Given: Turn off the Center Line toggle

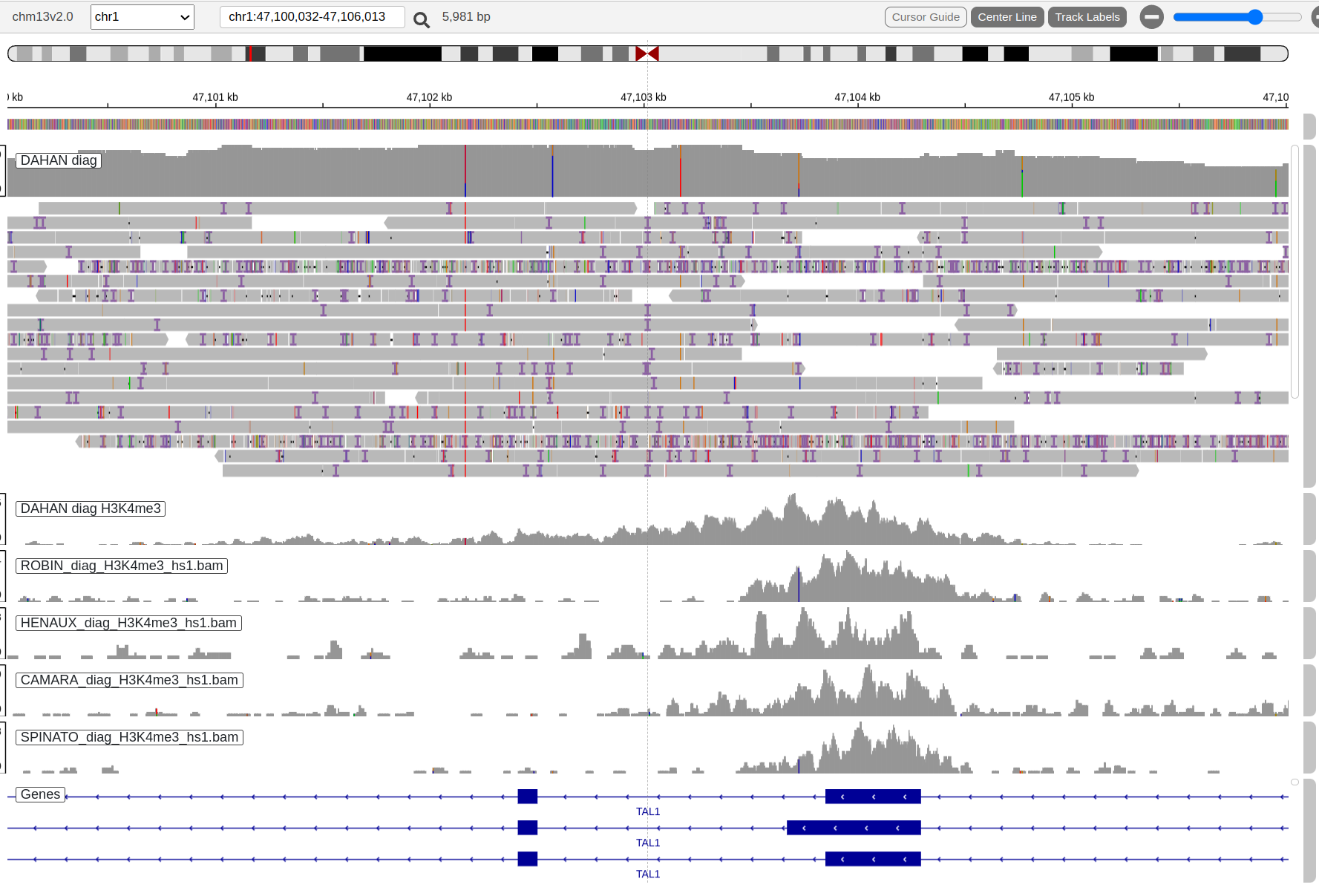Looking at the screenshot, I should 1007,17.
